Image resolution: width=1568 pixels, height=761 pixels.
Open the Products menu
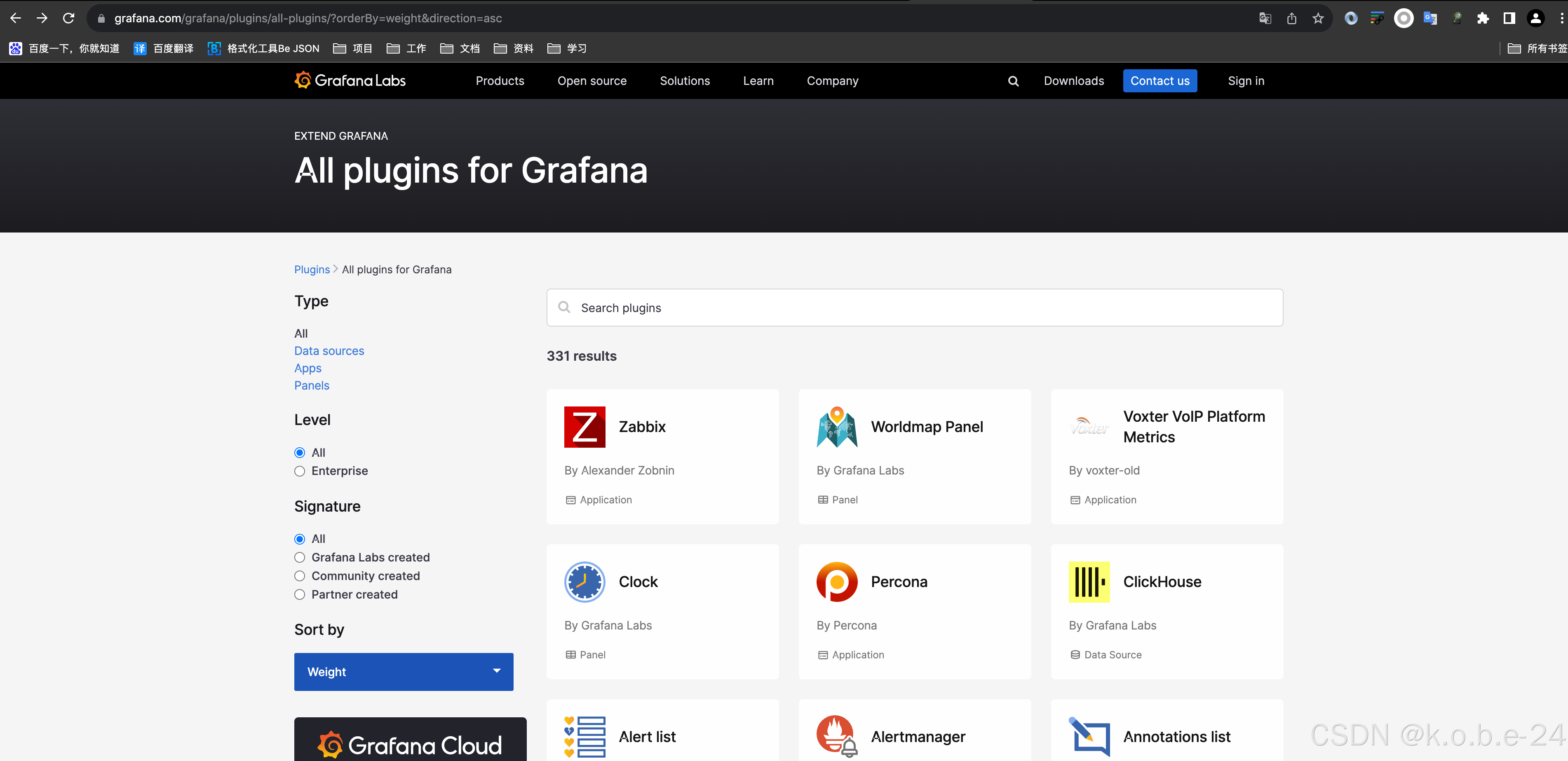click(x=500, y=81)
